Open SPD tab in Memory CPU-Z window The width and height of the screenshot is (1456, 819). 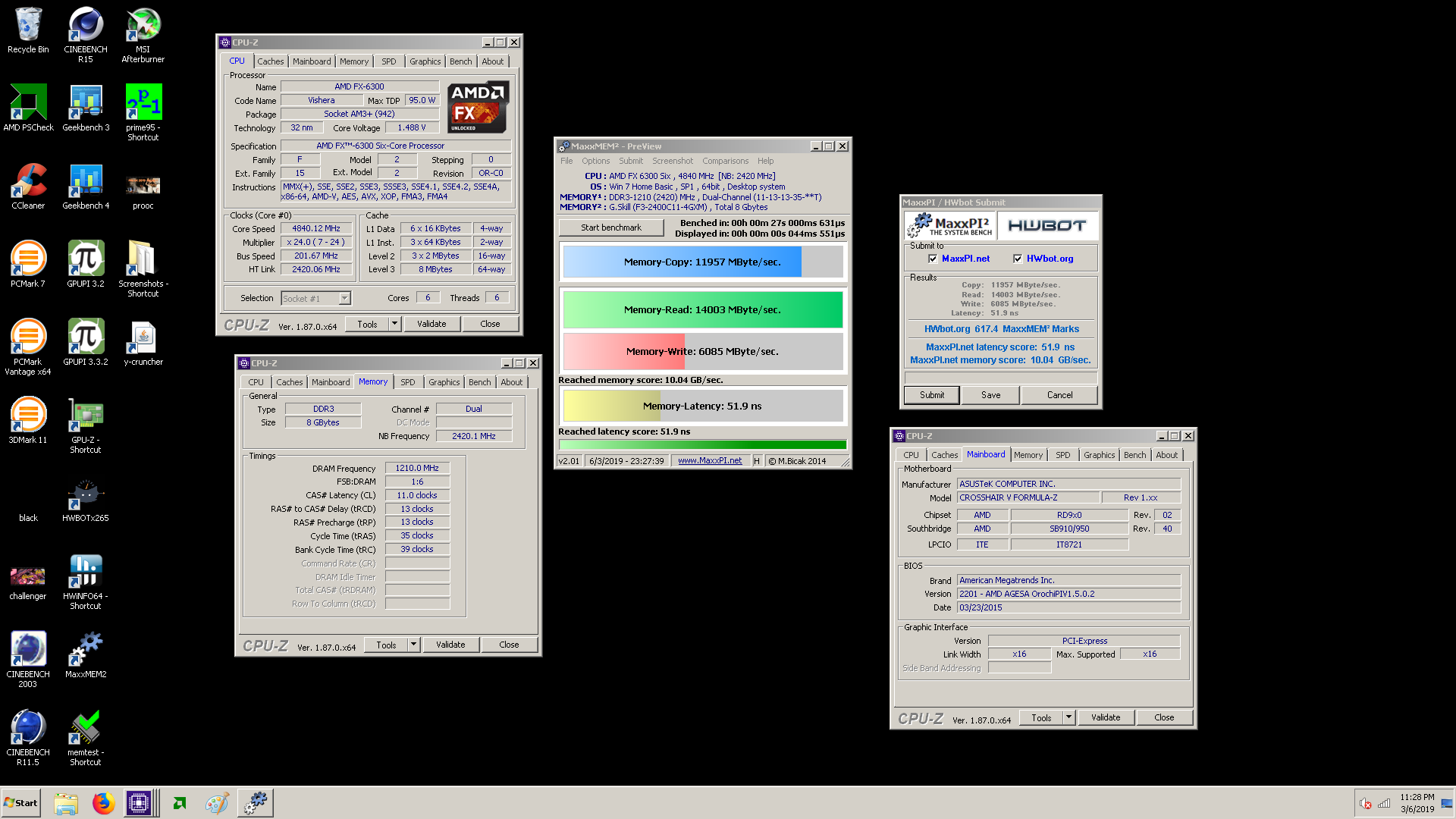click(x=408, y=382)
